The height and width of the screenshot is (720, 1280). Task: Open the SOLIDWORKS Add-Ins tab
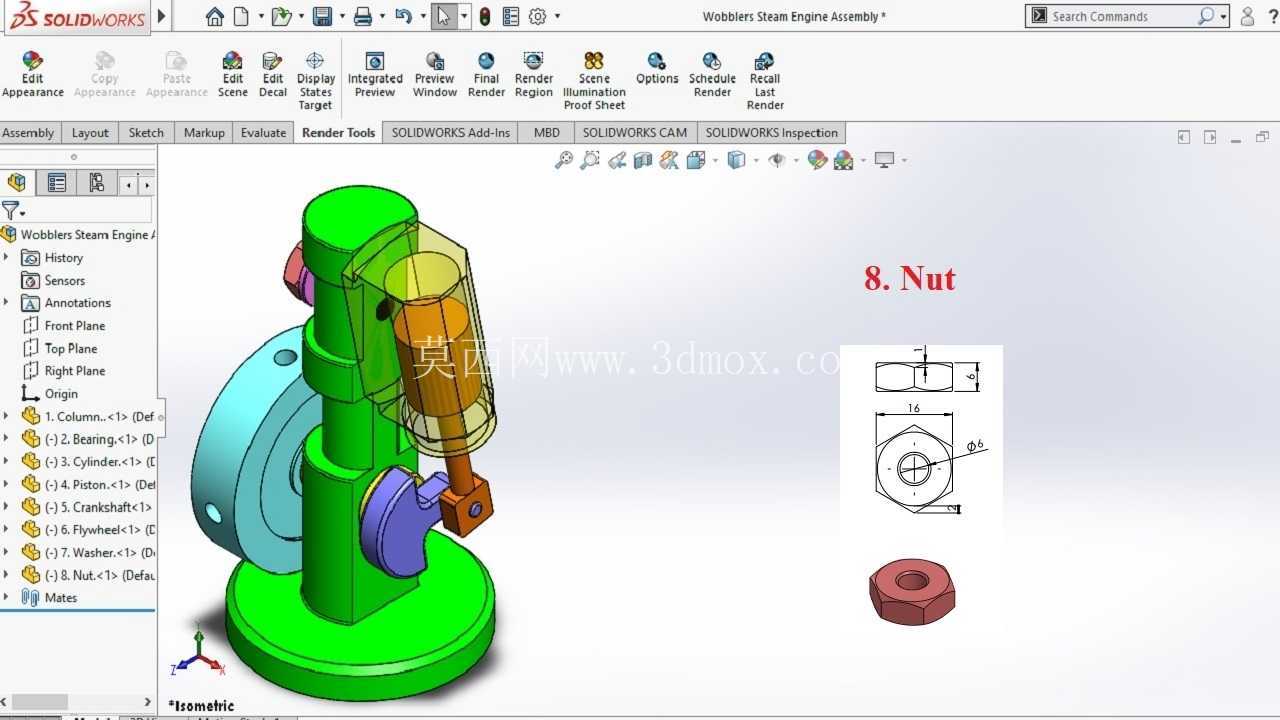tap(450, 133)
